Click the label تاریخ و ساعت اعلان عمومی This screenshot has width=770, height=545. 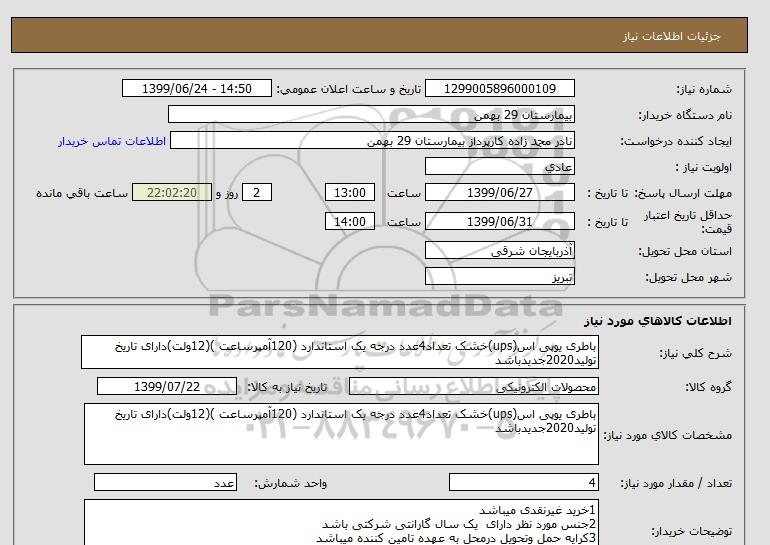349,89
